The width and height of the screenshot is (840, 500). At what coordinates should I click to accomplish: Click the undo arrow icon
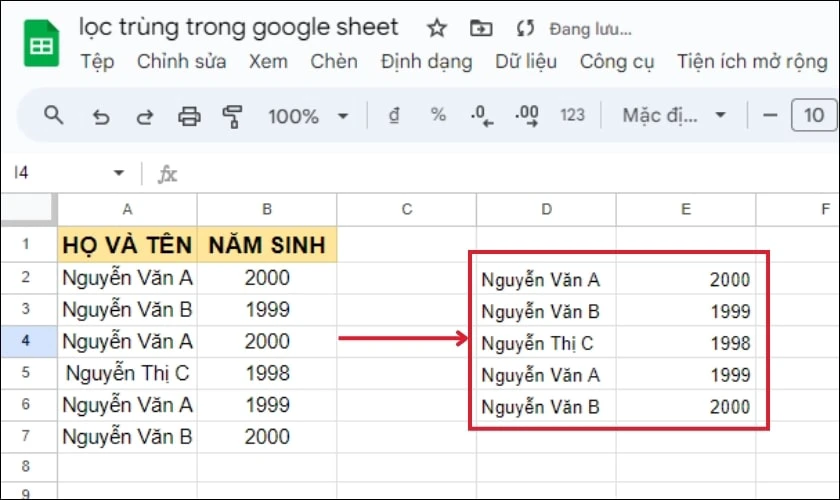click(101, 116)
